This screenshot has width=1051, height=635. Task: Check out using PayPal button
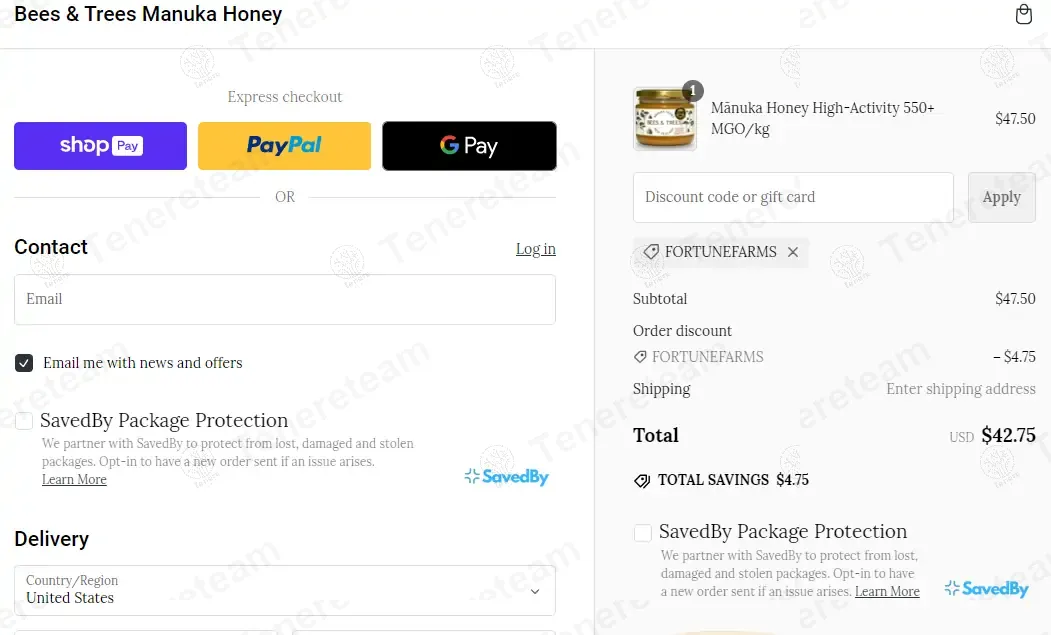[x=284, y=146]
